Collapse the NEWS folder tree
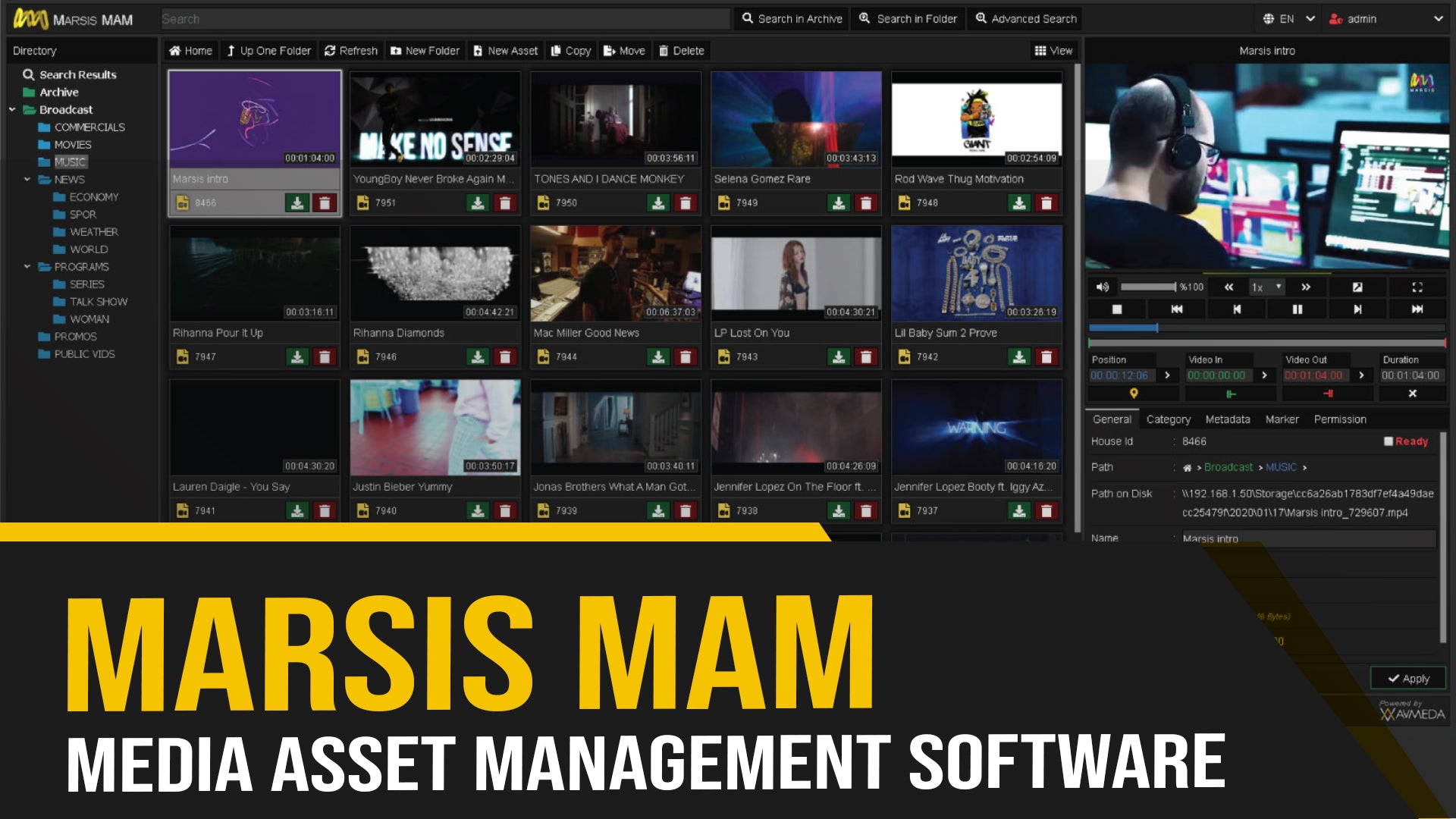1456x819 pixels. point(27,180)
